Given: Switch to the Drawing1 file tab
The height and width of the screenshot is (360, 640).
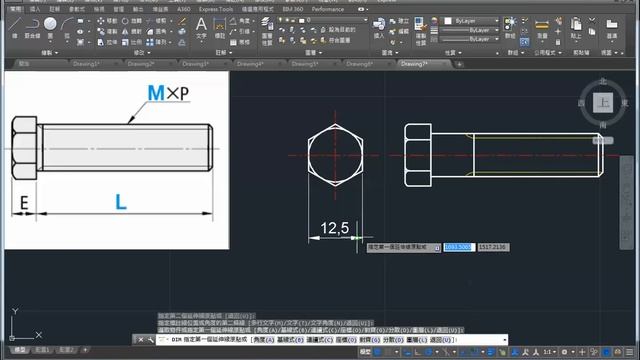Looking at the screenshot, I should 87,64.
